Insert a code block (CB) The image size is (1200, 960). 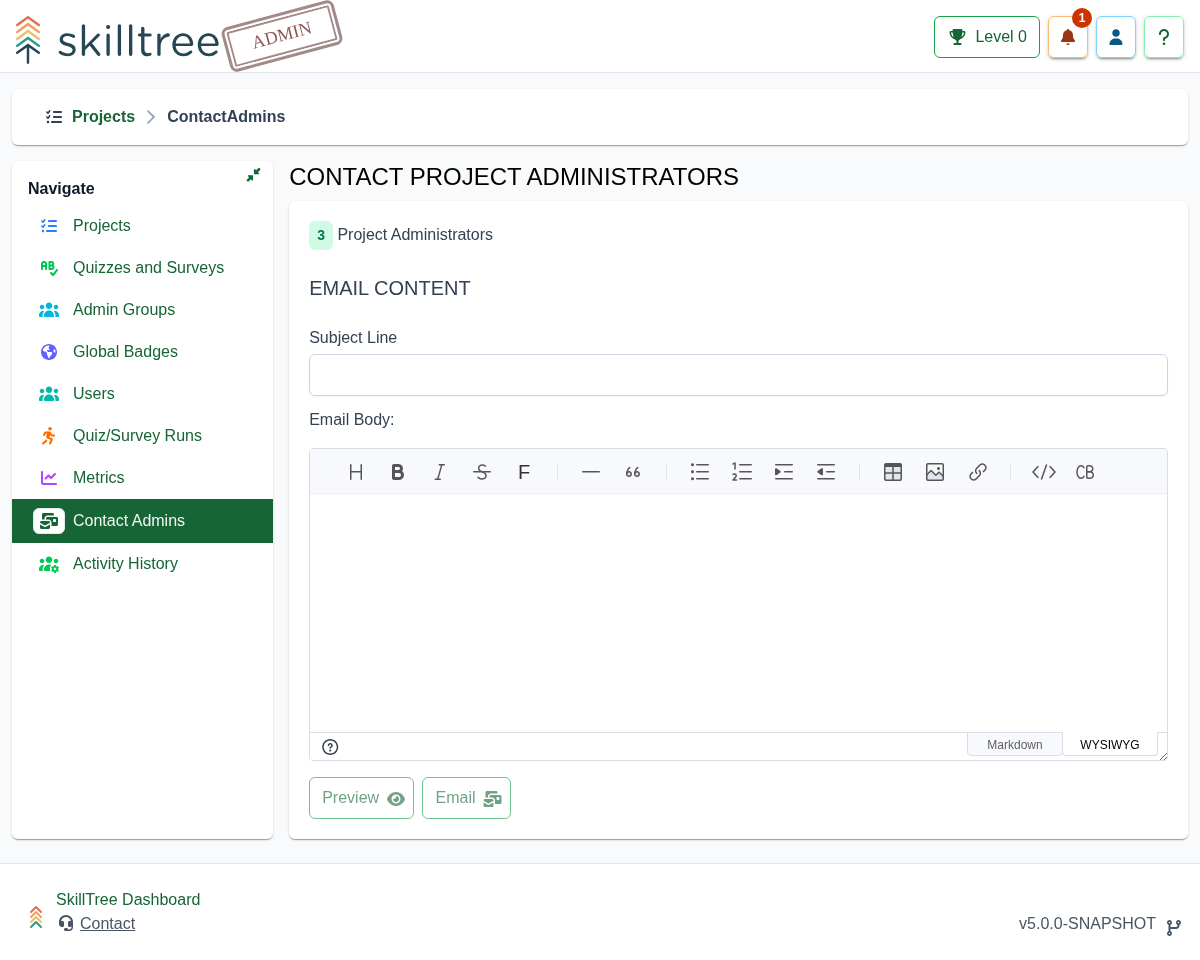coord(1086,472)
